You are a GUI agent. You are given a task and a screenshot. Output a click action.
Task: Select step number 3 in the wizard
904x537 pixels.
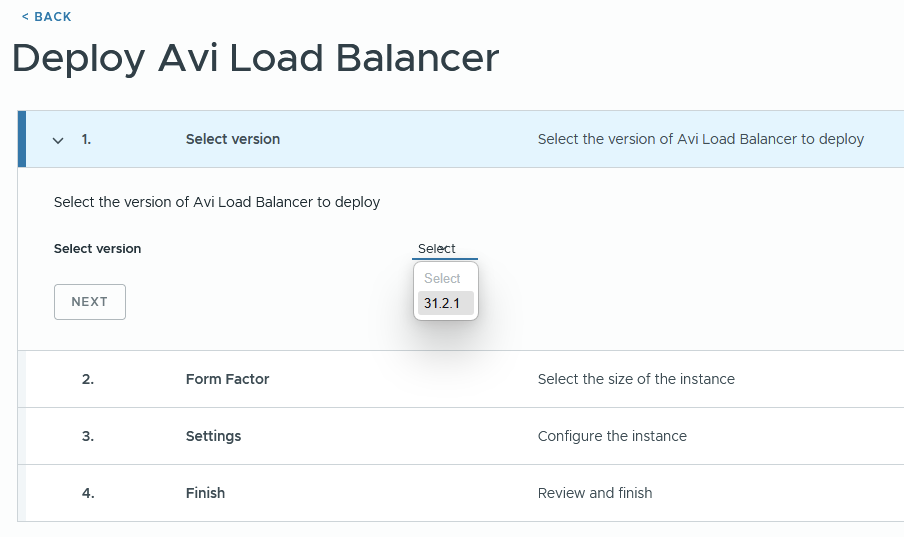pyautogui.click(x=88, y=436)
